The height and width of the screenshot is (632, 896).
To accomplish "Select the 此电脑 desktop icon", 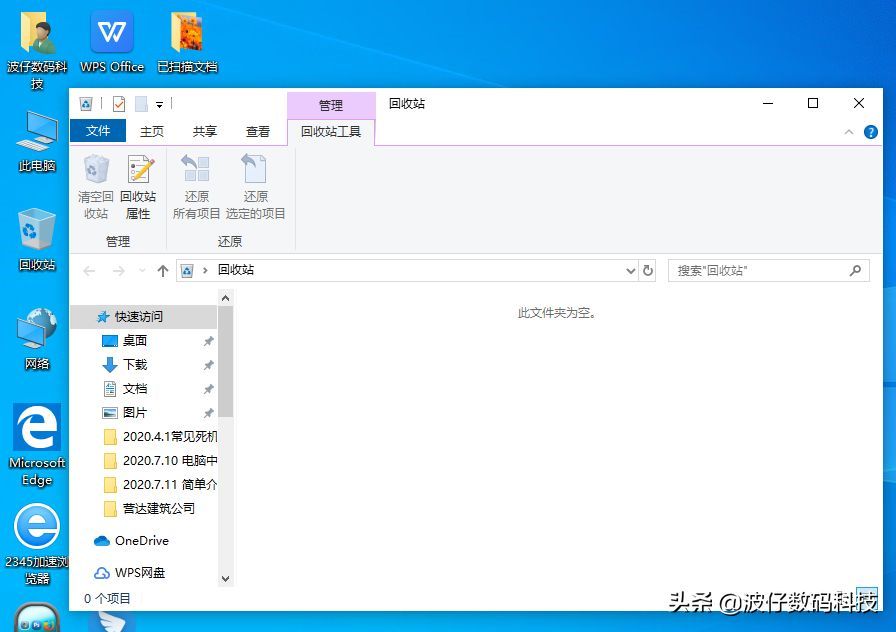I will click(x=37, y=141).
